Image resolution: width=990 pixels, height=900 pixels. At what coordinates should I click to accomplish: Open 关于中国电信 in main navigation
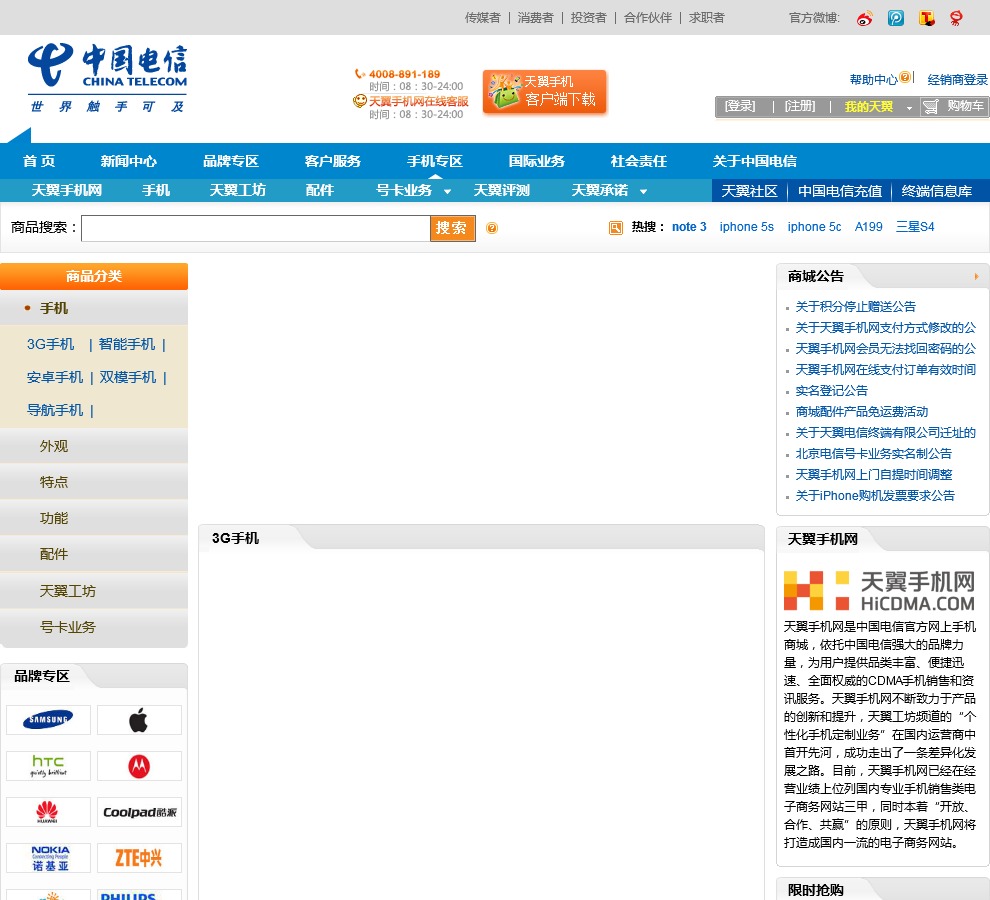click(754, 161)
